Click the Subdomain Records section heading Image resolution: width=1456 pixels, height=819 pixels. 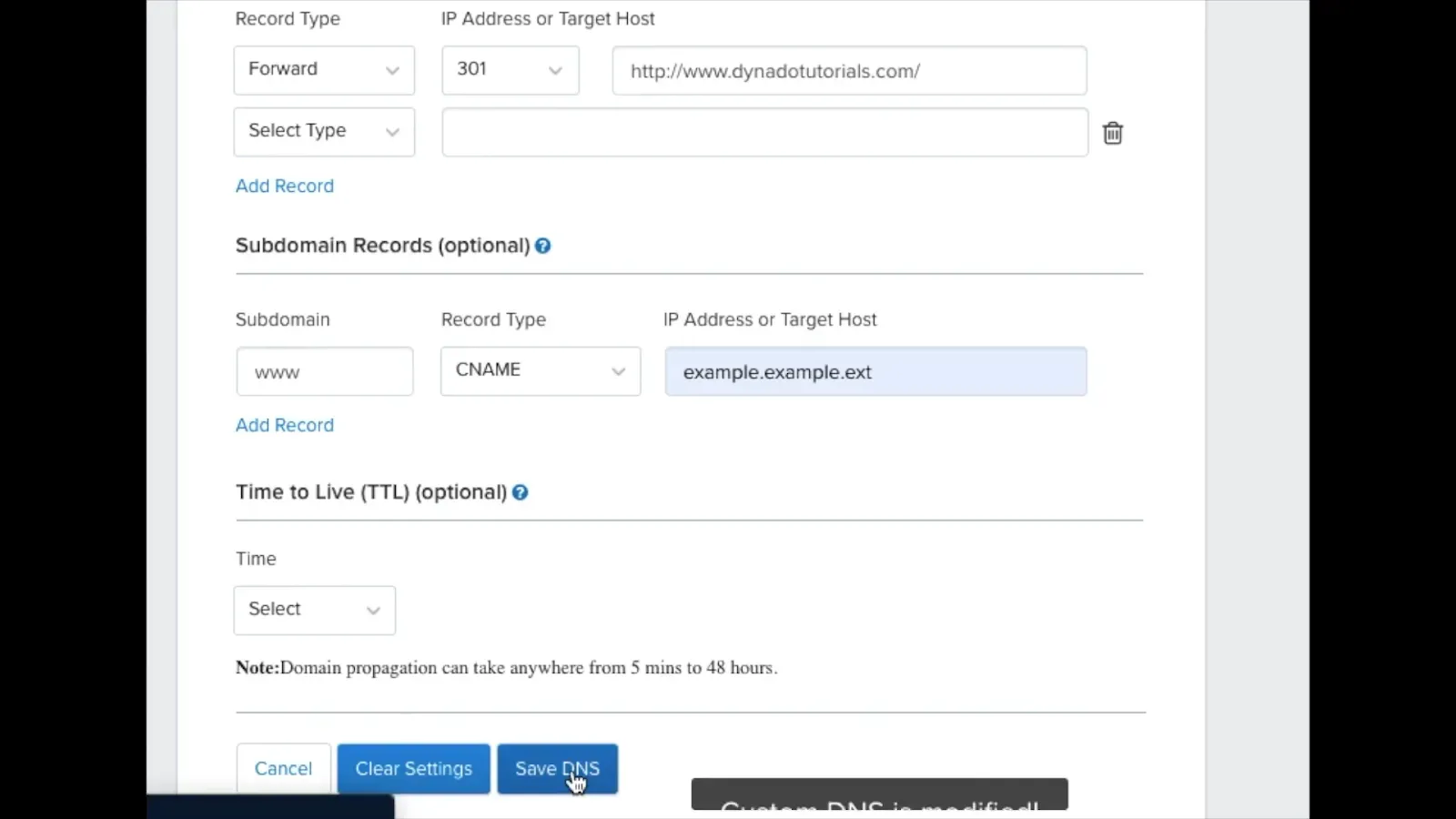pyautogui.click(x=382, y=246)
